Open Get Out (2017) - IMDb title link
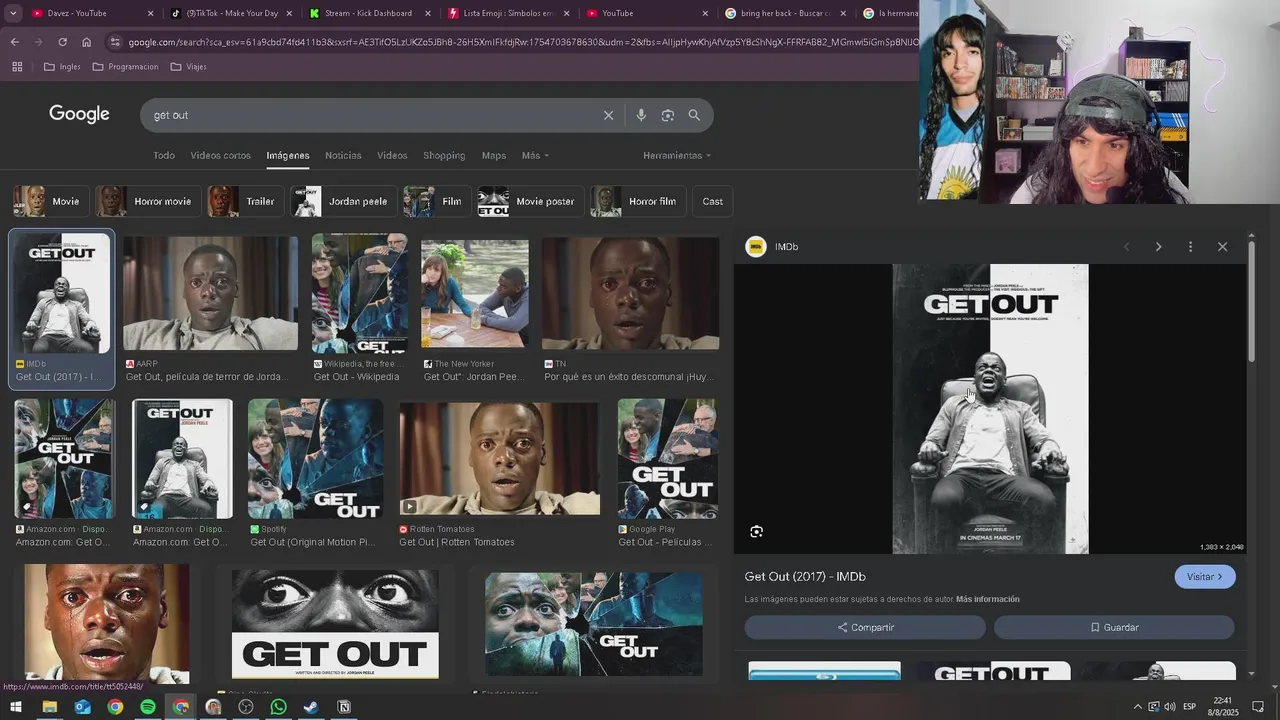 tap(805, 577)
